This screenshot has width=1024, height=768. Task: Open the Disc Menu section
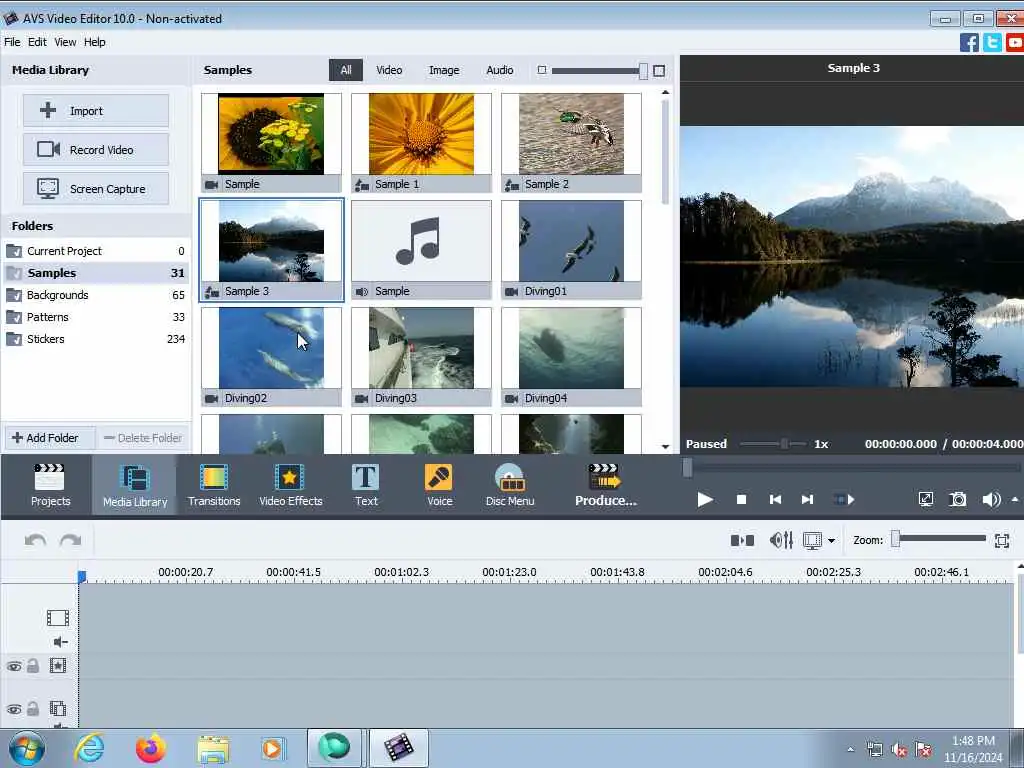509,485
